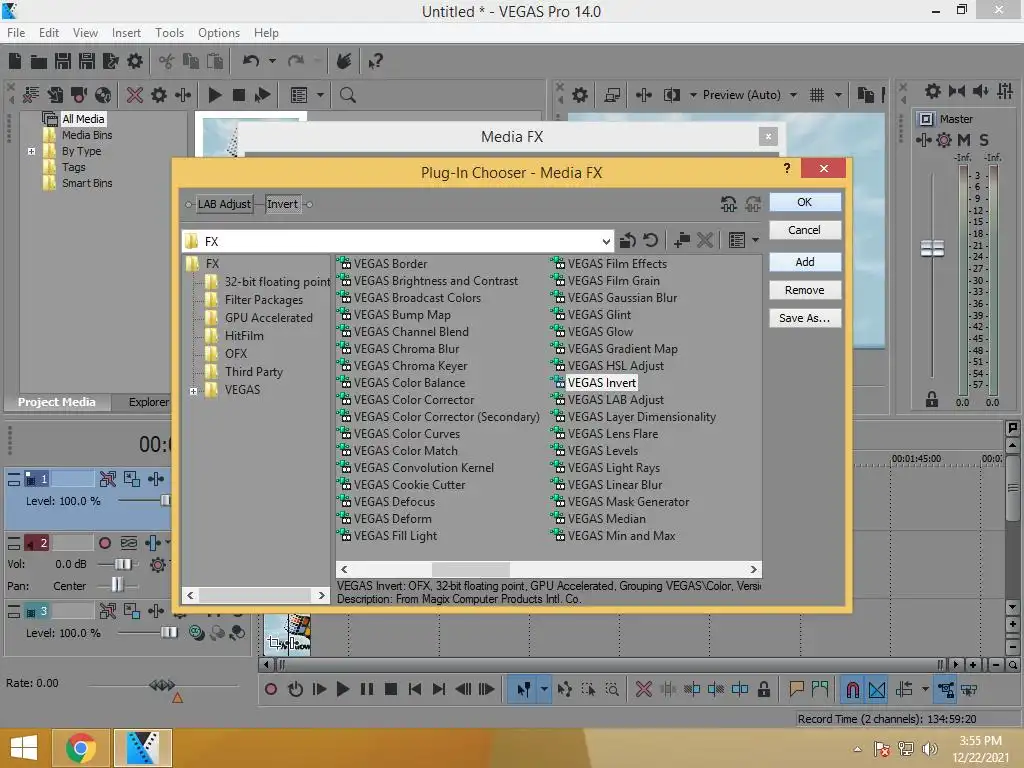
Task: Click the Save project icon
Action: click(63, 61)
